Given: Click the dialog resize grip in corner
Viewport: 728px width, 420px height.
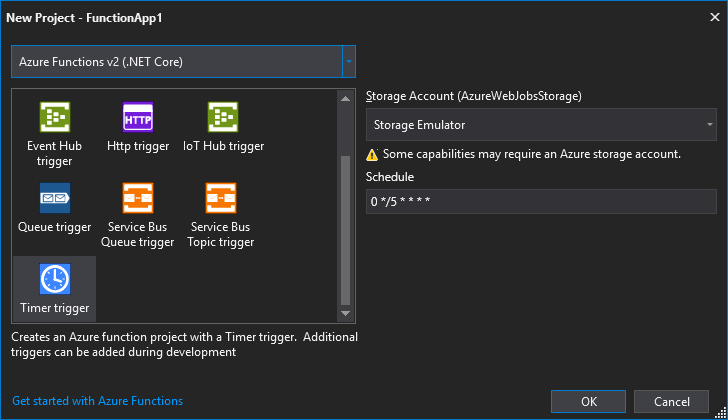Looking at the screenshot, I should click(720, 412).
